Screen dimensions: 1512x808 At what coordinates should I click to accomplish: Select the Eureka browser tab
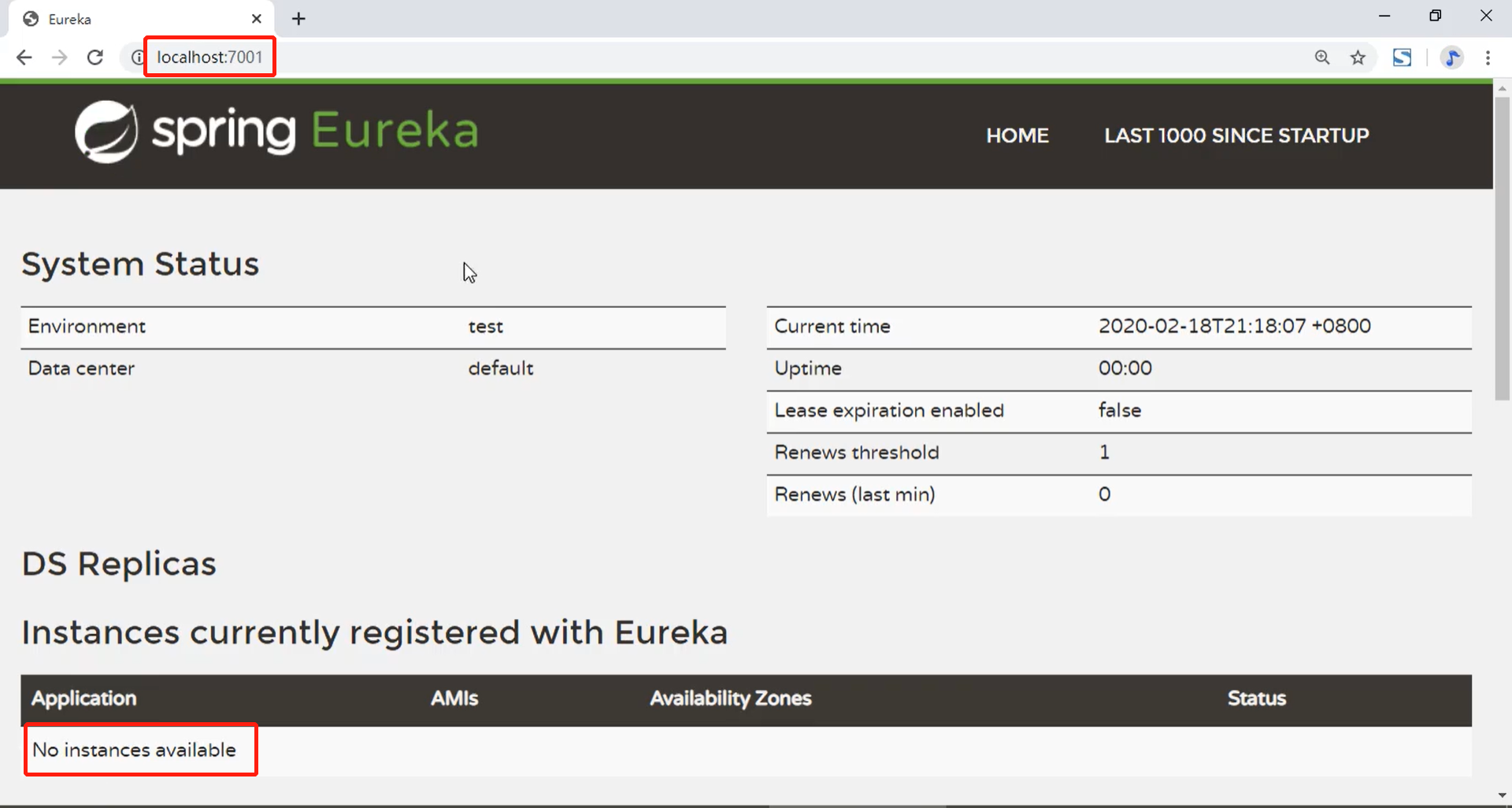(x=142, y=19)
